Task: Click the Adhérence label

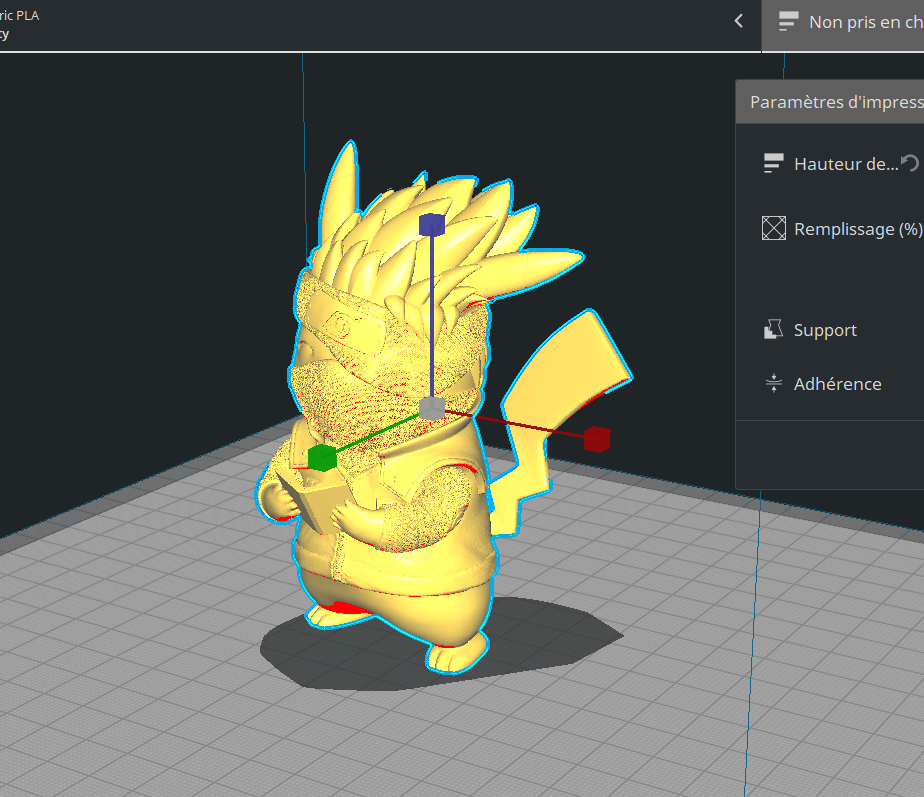Action: pos(837,384)
